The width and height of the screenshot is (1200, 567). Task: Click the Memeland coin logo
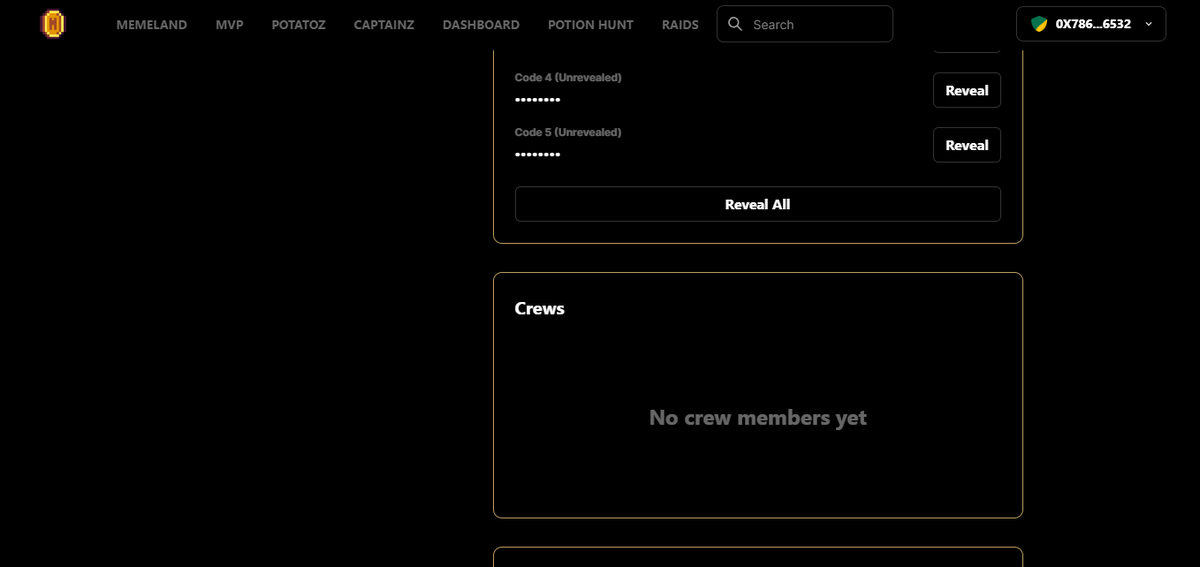(x=53, y=24)
